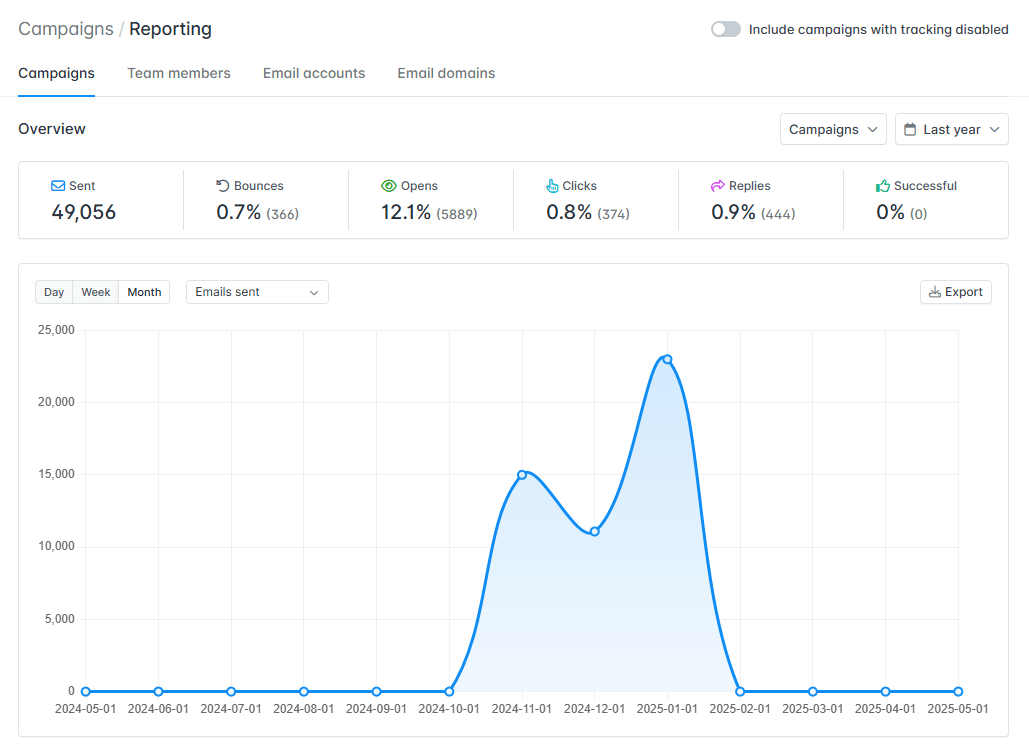Viewport: 1029px width, 748px height.
Task: Expand the Last year date range dropdown
Action: (x=951, y=129)
